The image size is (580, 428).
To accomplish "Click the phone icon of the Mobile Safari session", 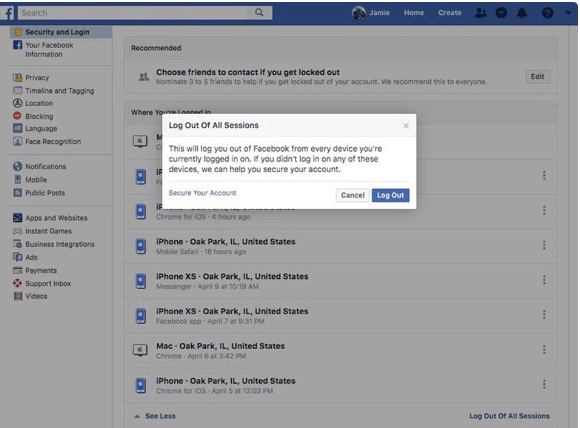I will tap(141, 246).
